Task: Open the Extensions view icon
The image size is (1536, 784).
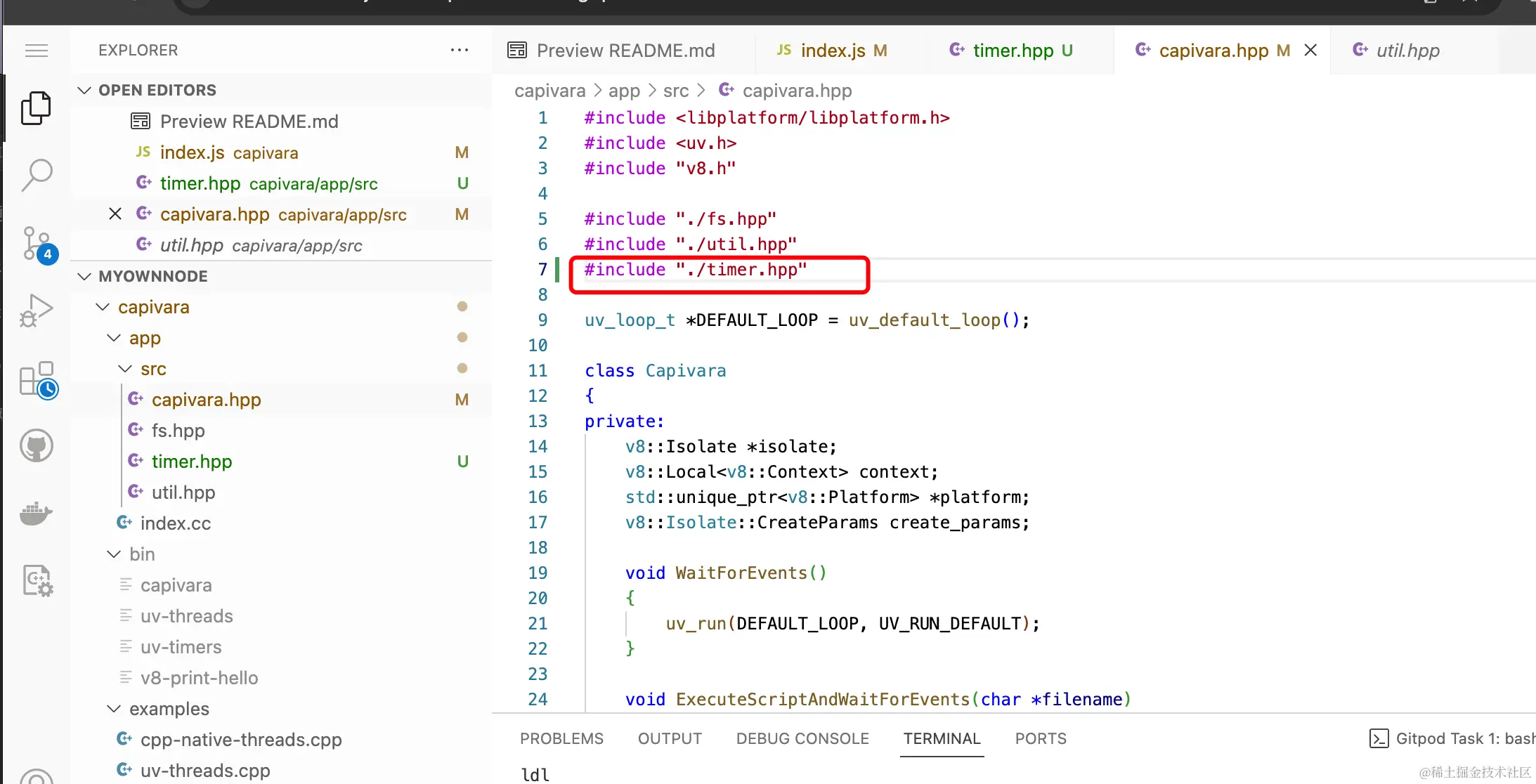Action: 36,379
